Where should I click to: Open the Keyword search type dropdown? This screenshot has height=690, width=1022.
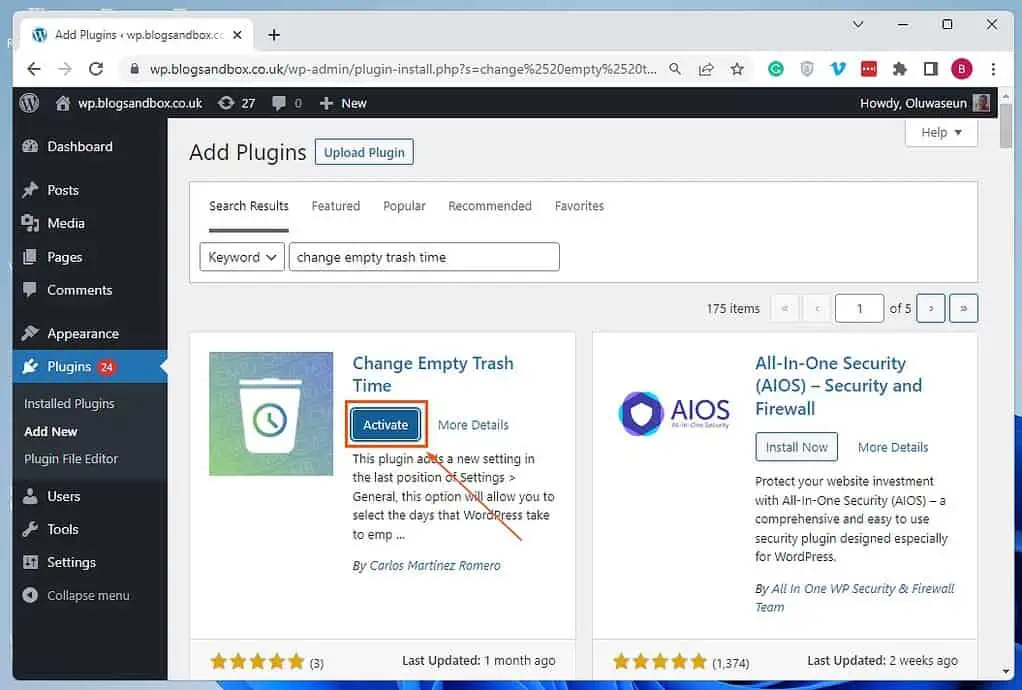tap(241, 257)
